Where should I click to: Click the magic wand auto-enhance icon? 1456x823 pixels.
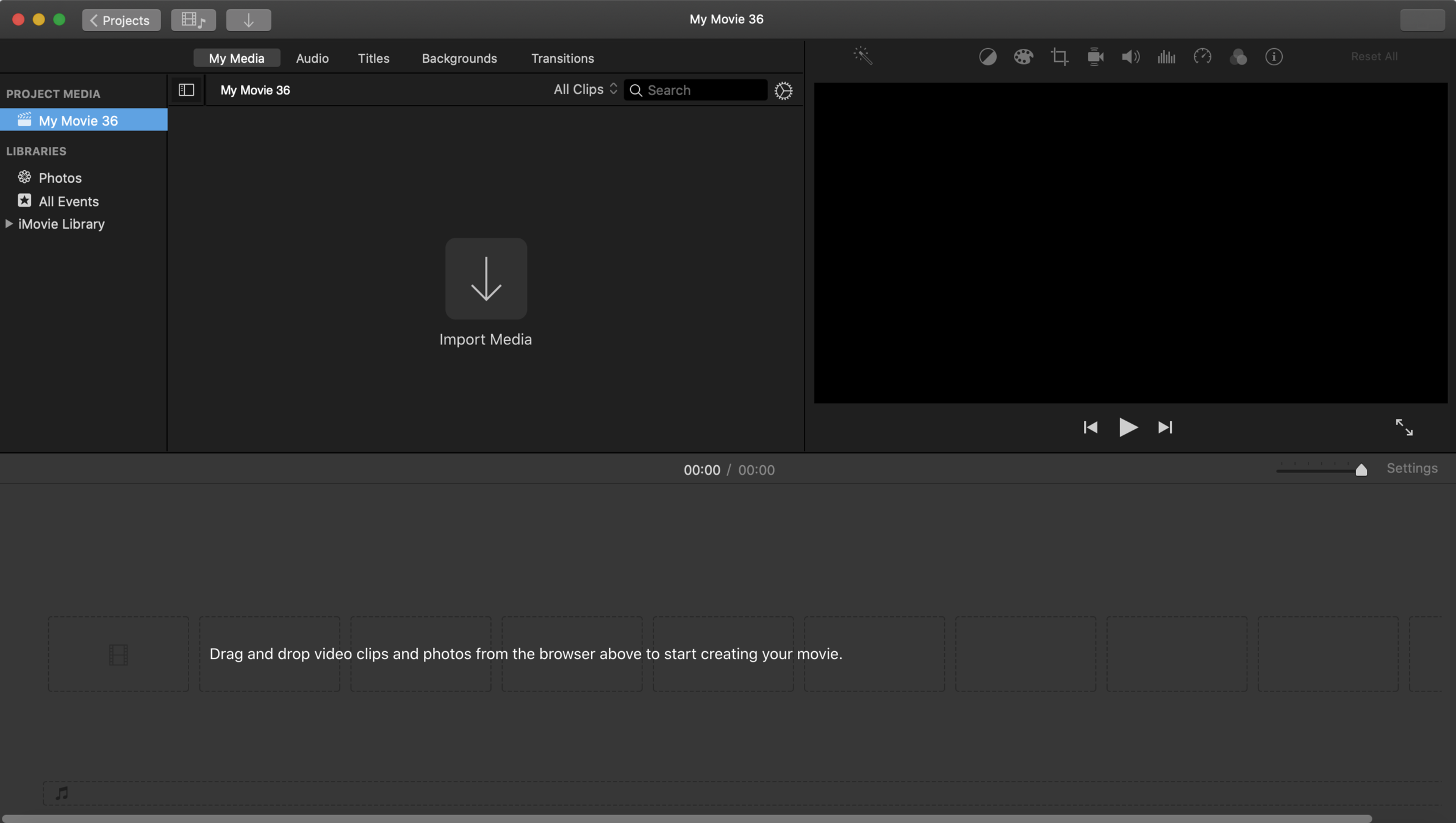[862, 56]
